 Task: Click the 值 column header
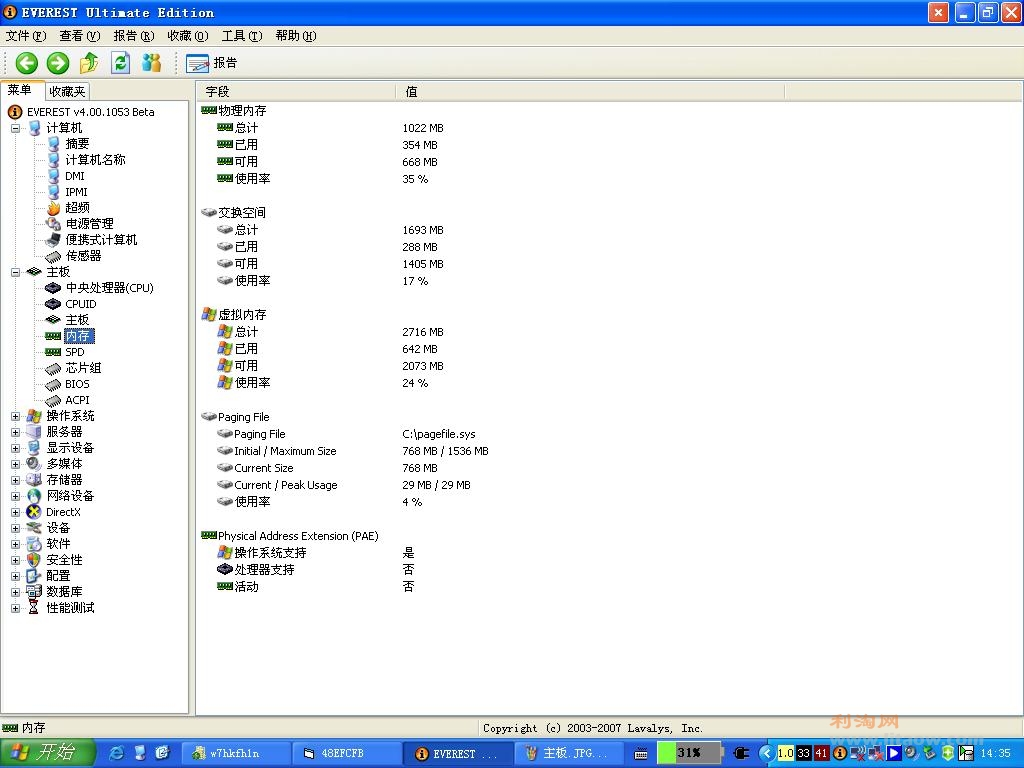(x=590, y=91)
